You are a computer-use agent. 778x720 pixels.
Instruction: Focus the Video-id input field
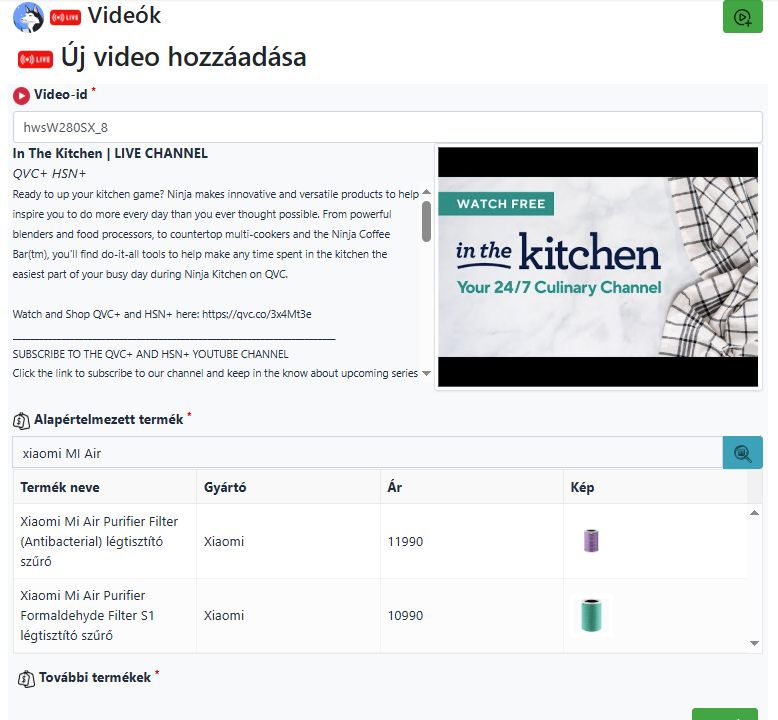388,128
